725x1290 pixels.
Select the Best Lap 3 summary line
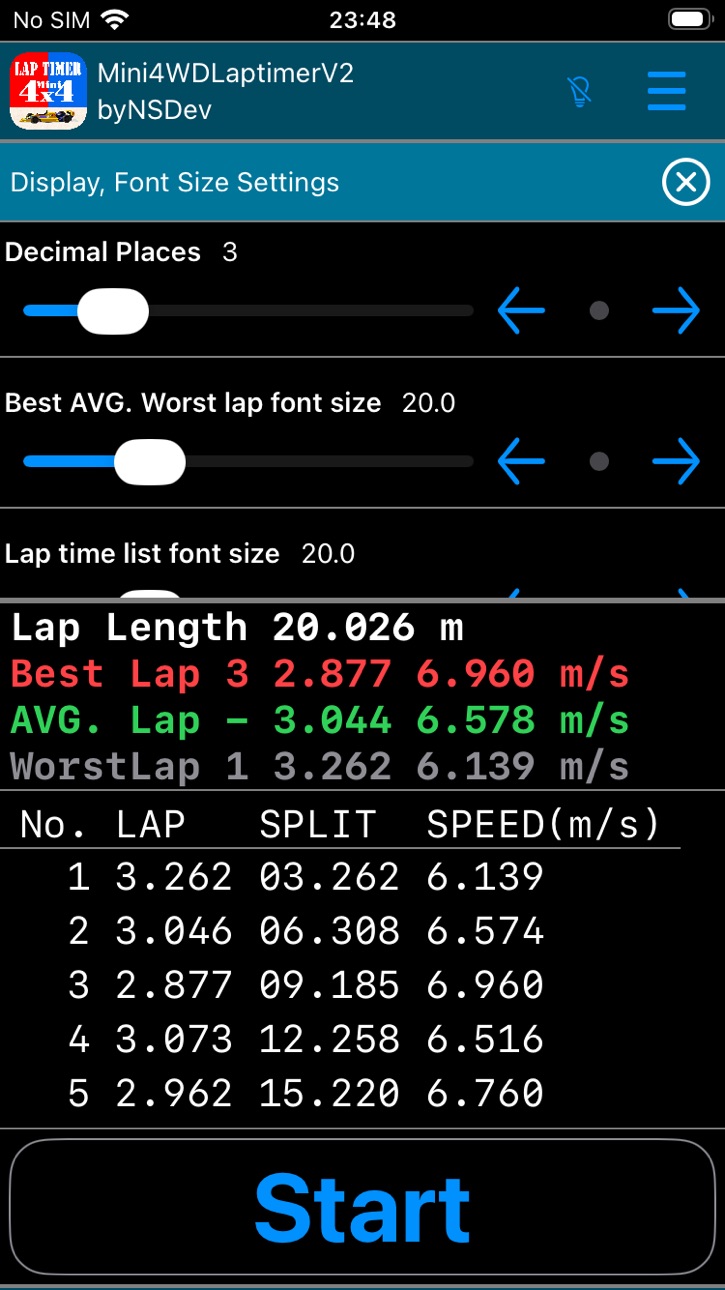(x=320, y=674)
